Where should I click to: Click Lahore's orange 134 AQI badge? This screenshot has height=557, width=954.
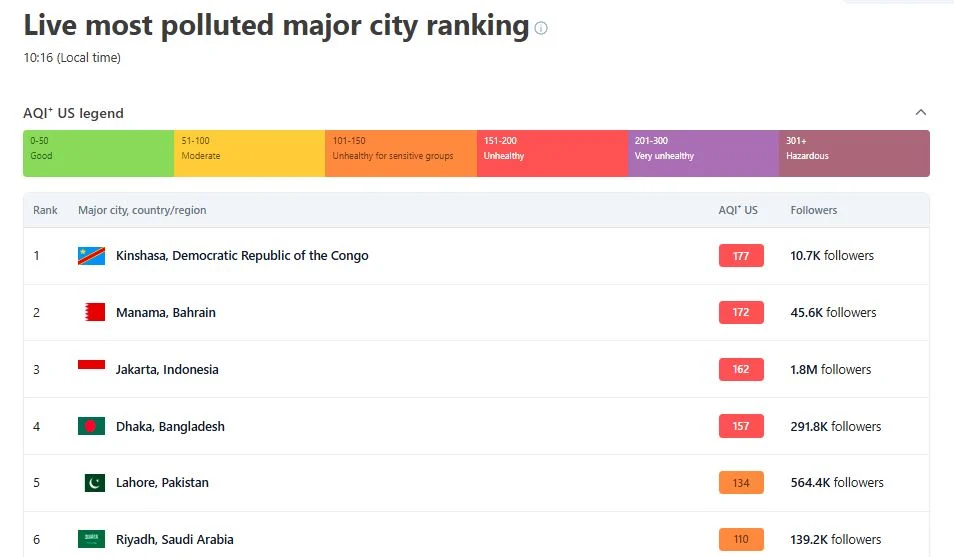click(741, 483)
